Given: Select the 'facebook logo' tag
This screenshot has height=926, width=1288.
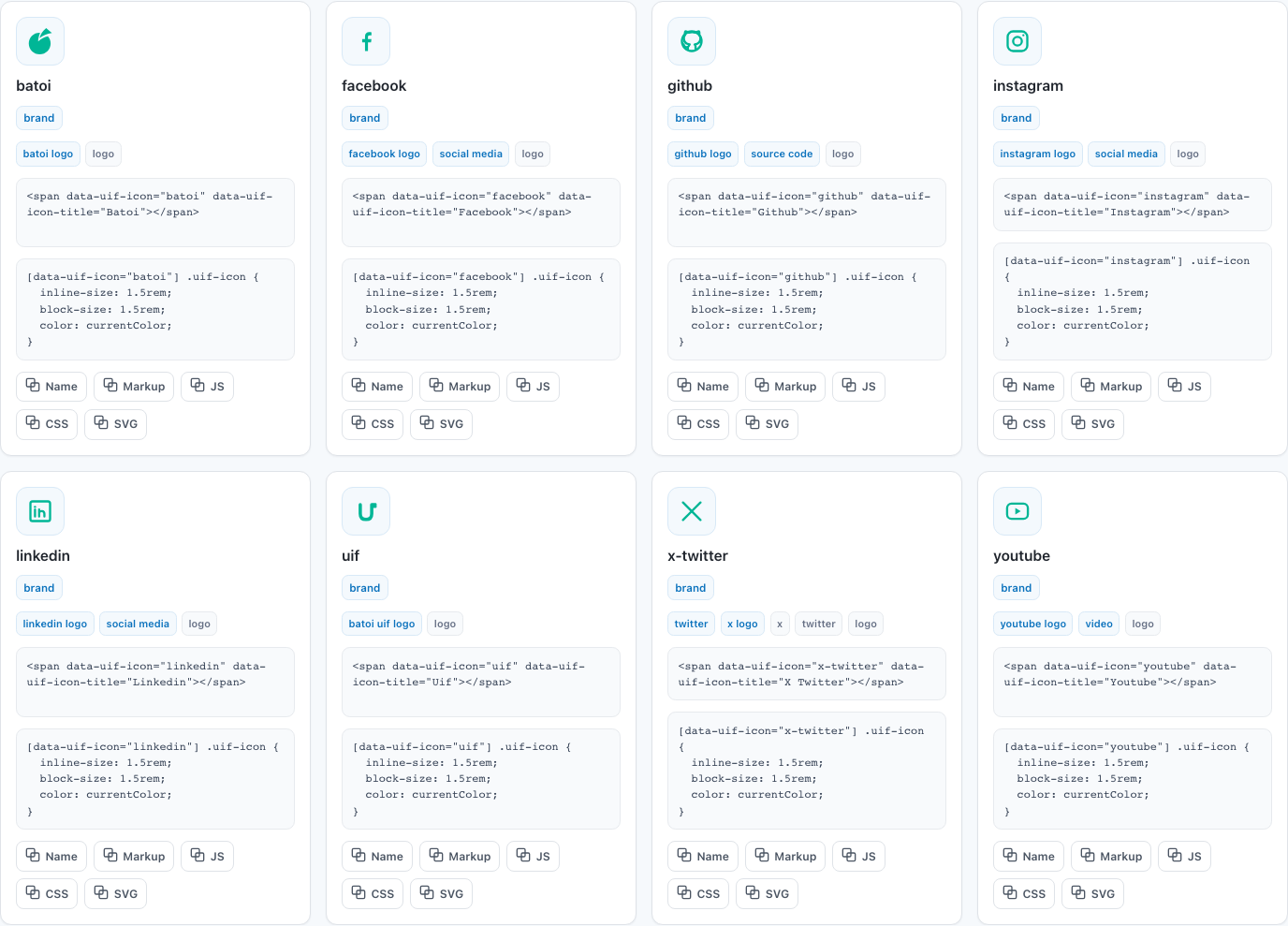Looking at the screenshot, I should [x=384, y=154].
